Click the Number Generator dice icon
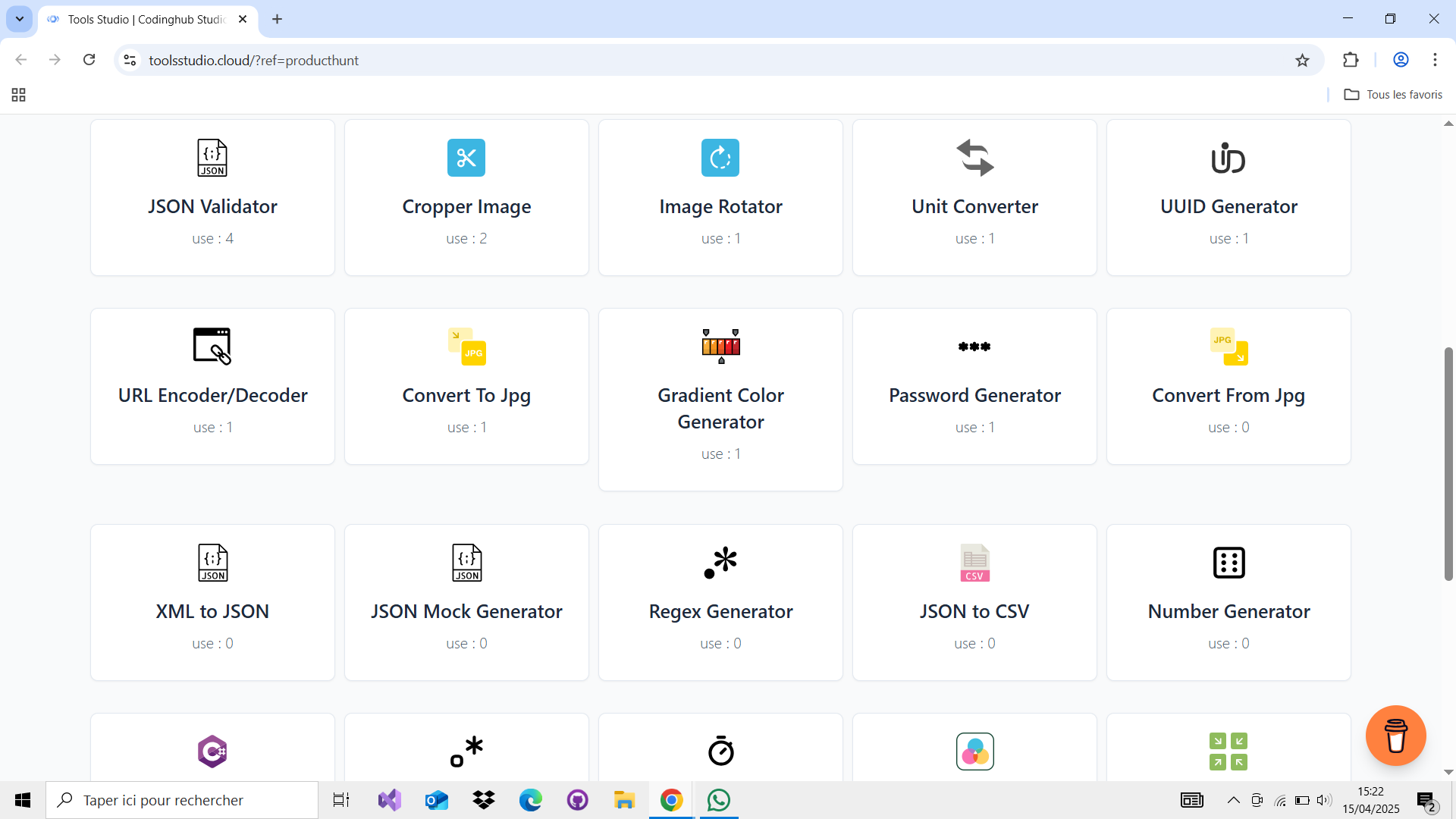 pos(1228,563)
